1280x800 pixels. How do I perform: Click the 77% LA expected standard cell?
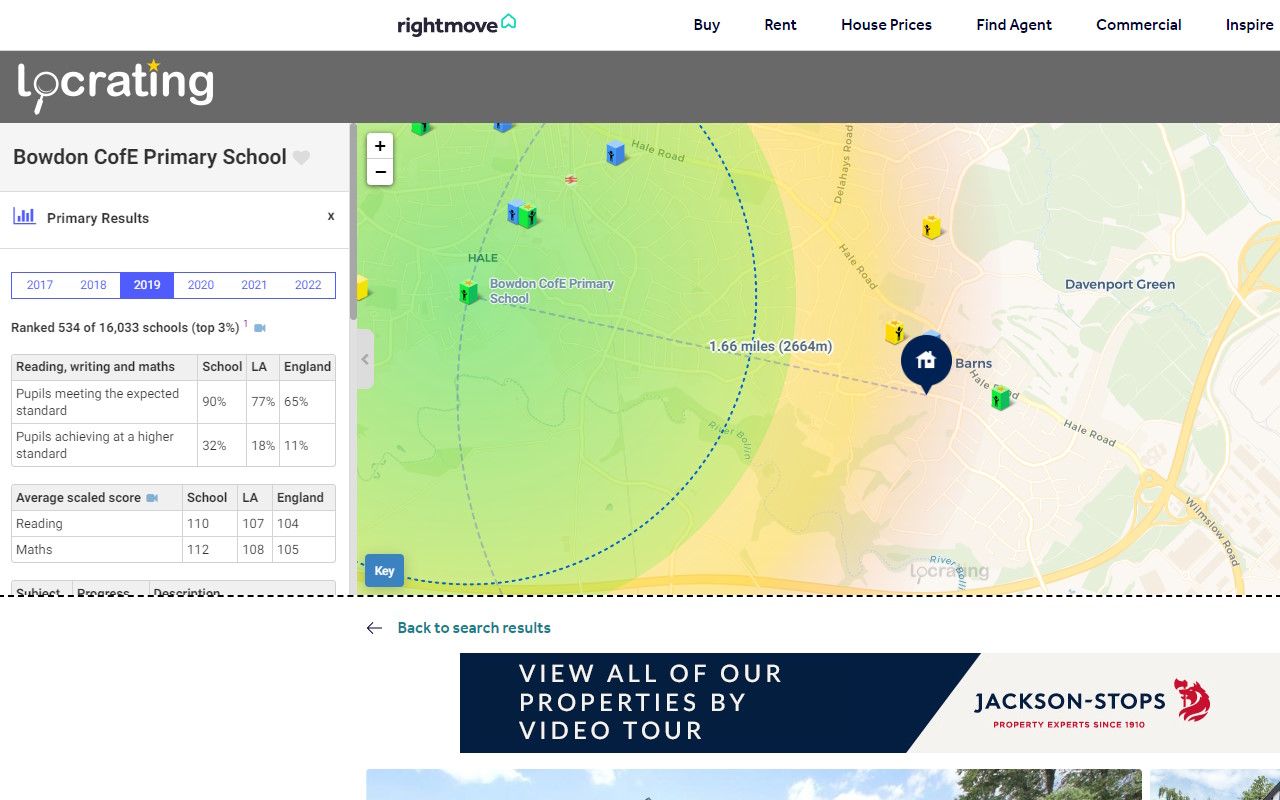(263, 402)
